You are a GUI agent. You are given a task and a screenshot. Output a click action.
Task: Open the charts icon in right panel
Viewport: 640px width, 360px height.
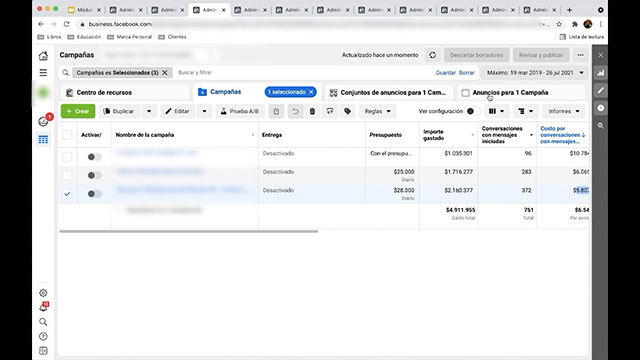point(600,73)
